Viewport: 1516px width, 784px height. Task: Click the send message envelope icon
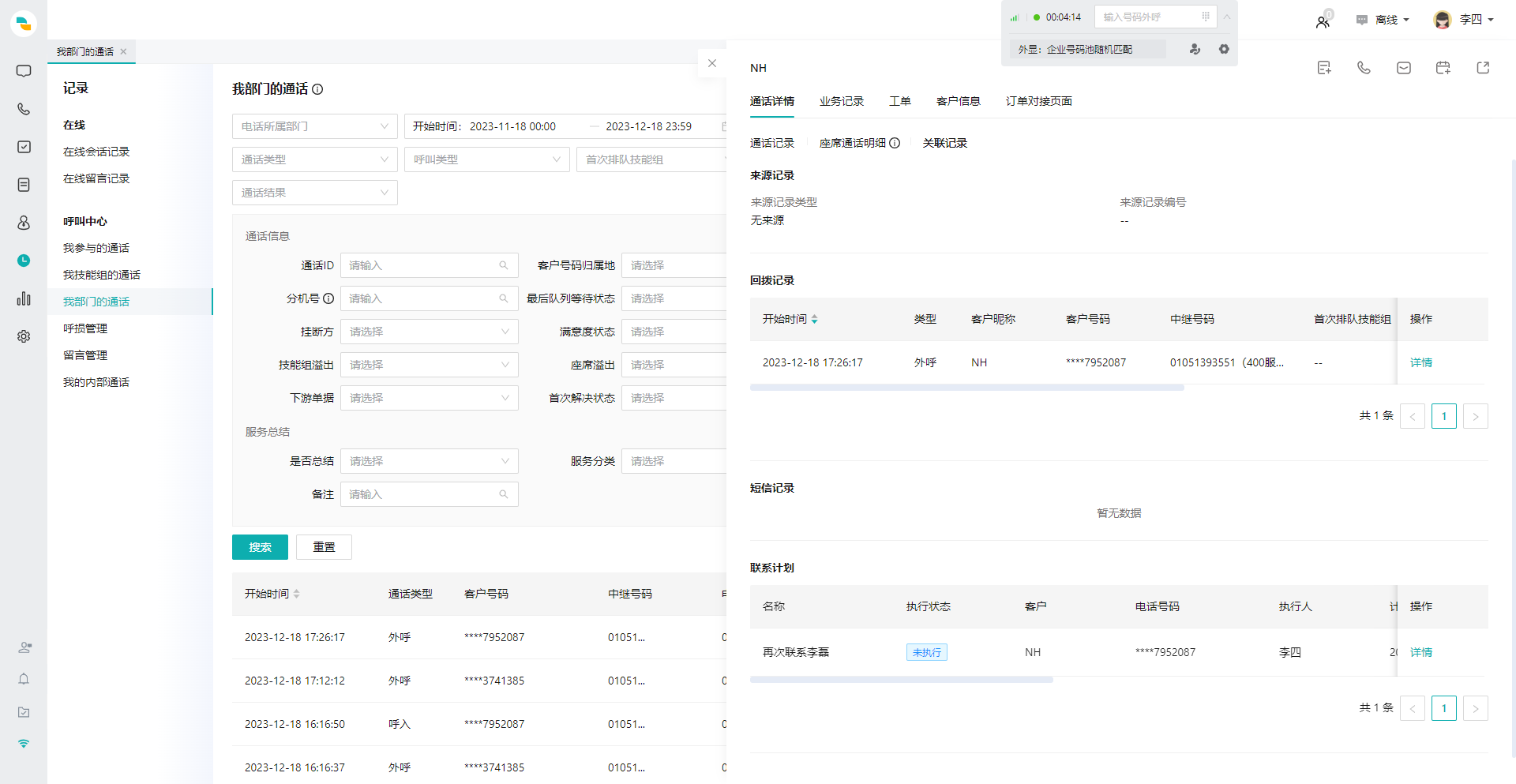(x=1404, y=68)
